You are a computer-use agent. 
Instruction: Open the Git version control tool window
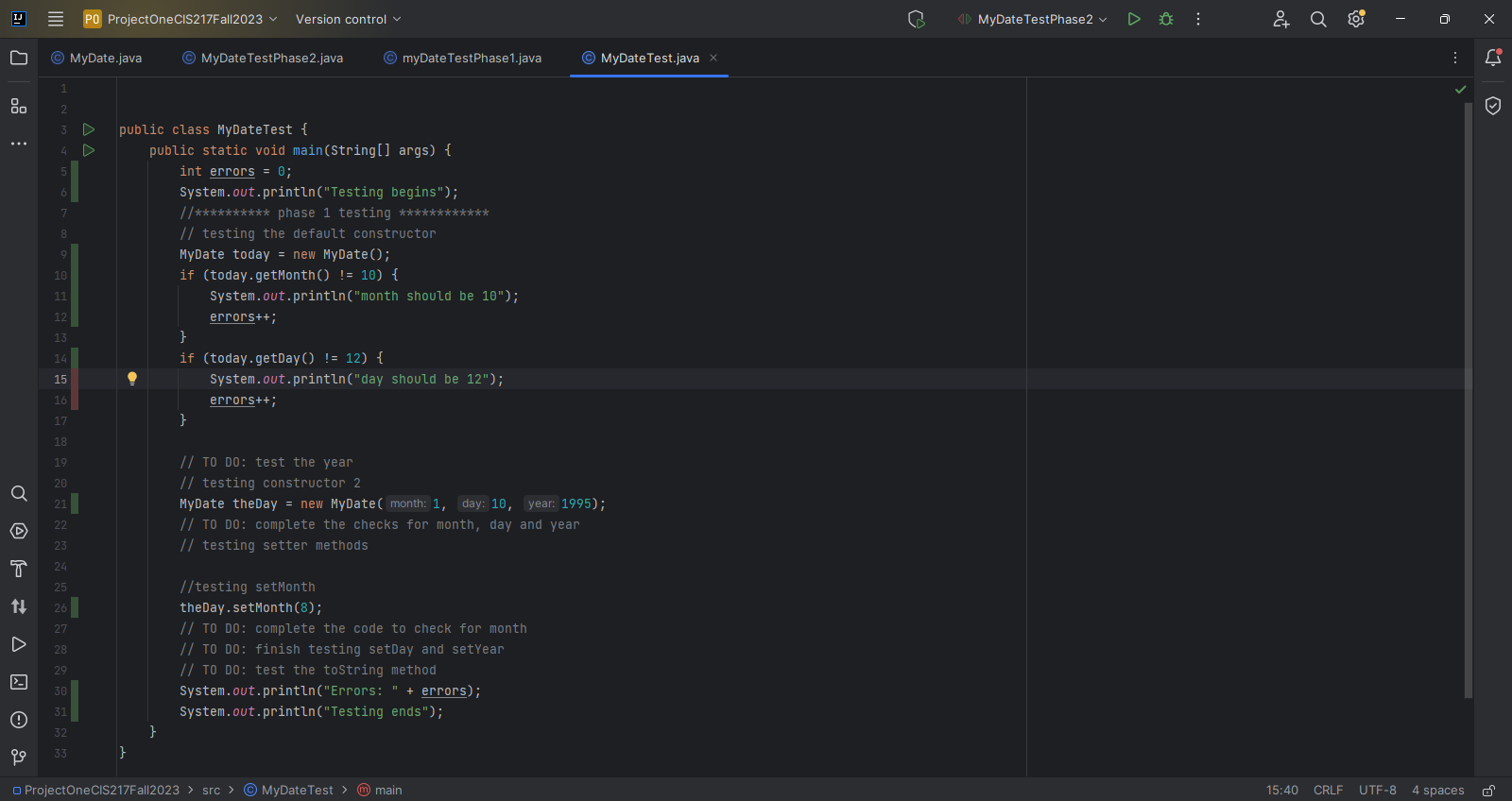coord(19,758)
